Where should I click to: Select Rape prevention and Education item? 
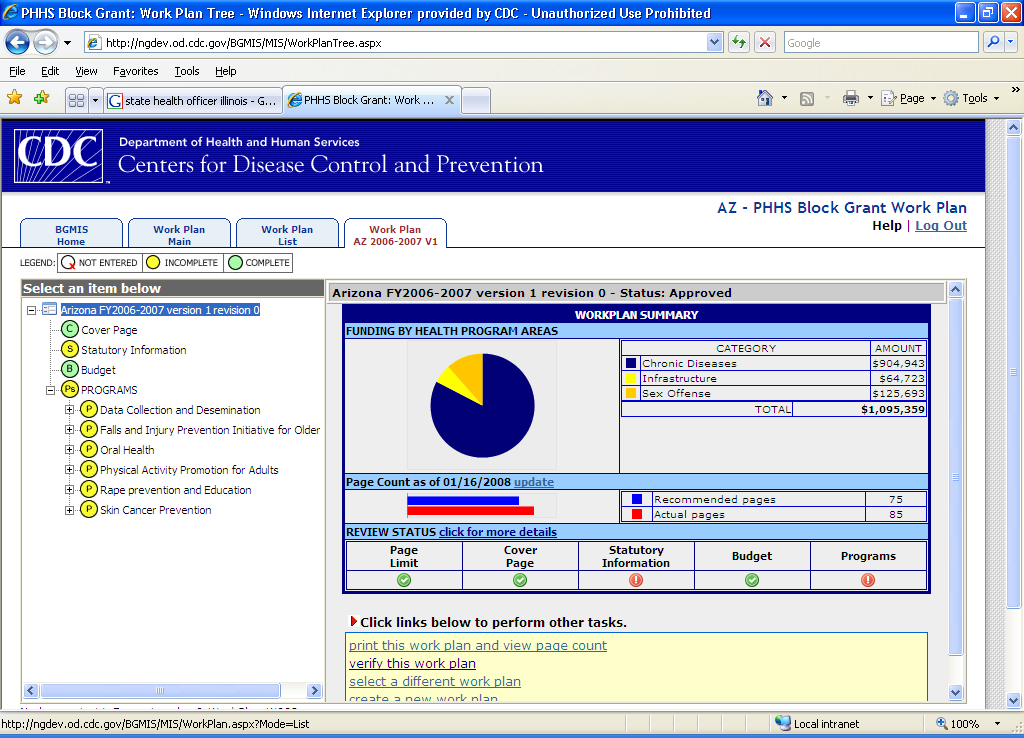(x=175, y=490)
